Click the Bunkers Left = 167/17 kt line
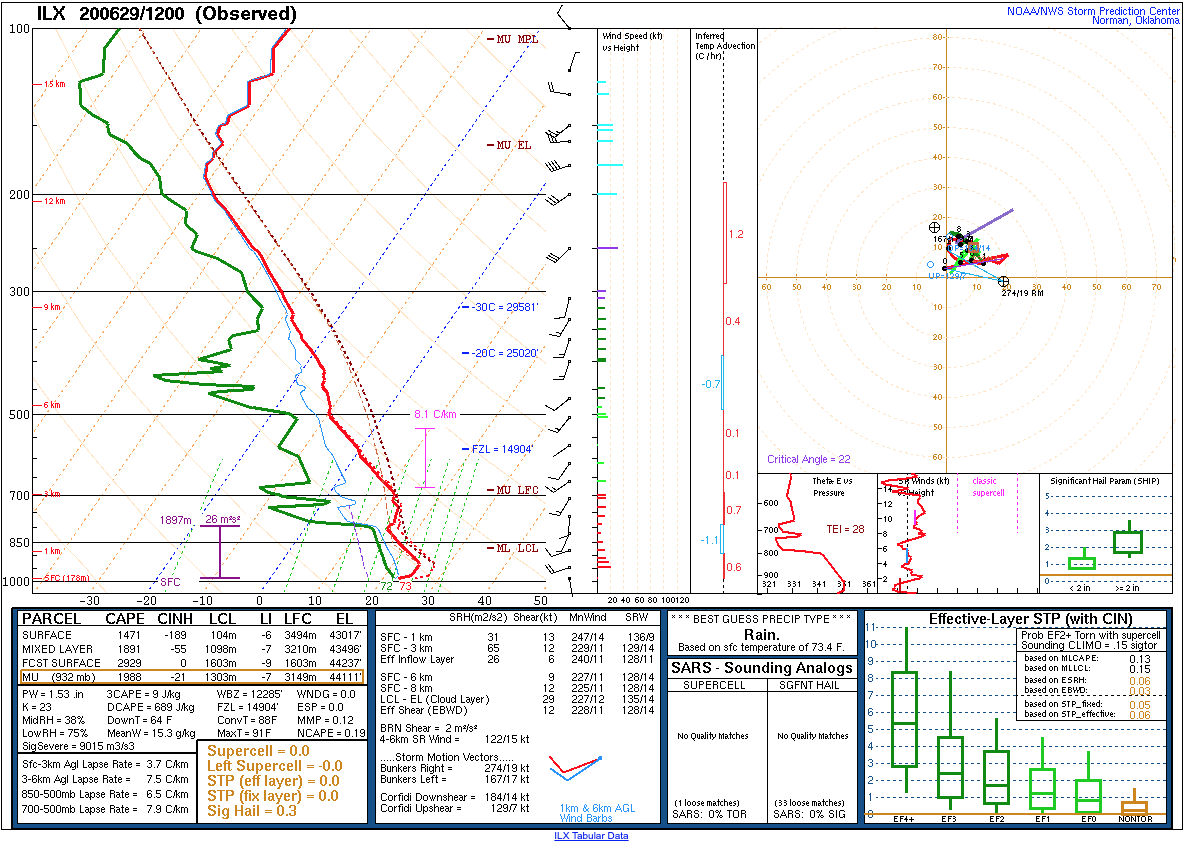This screenshot has height=853, width=1195. point(455,779)
